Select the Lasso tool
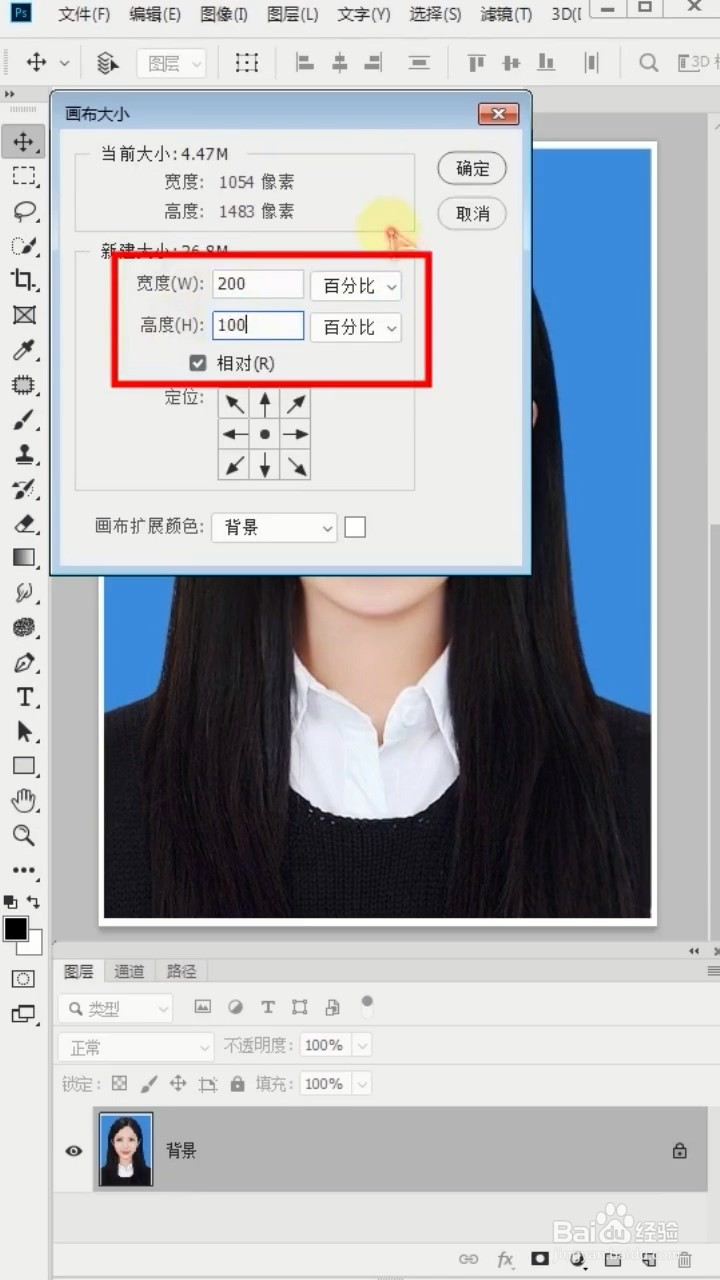The width and height of the screenshot is (720, 1280). [24, 211]
